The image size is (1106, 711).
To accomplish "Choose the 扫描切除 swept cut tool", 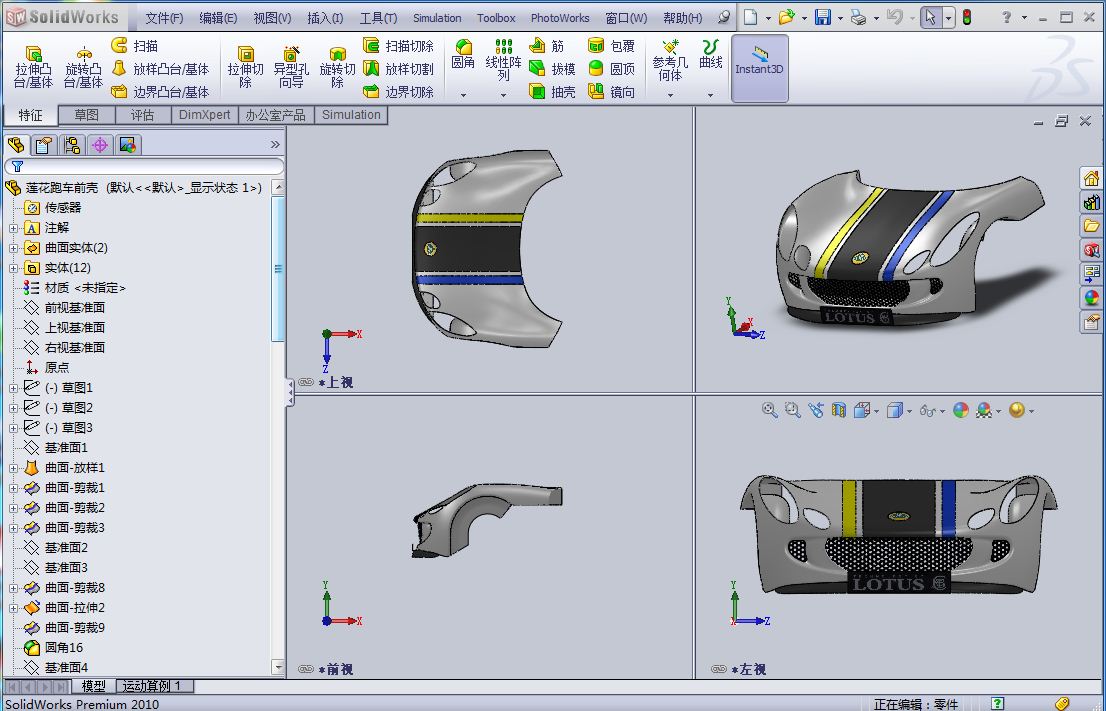I will (x=399, y=46).
